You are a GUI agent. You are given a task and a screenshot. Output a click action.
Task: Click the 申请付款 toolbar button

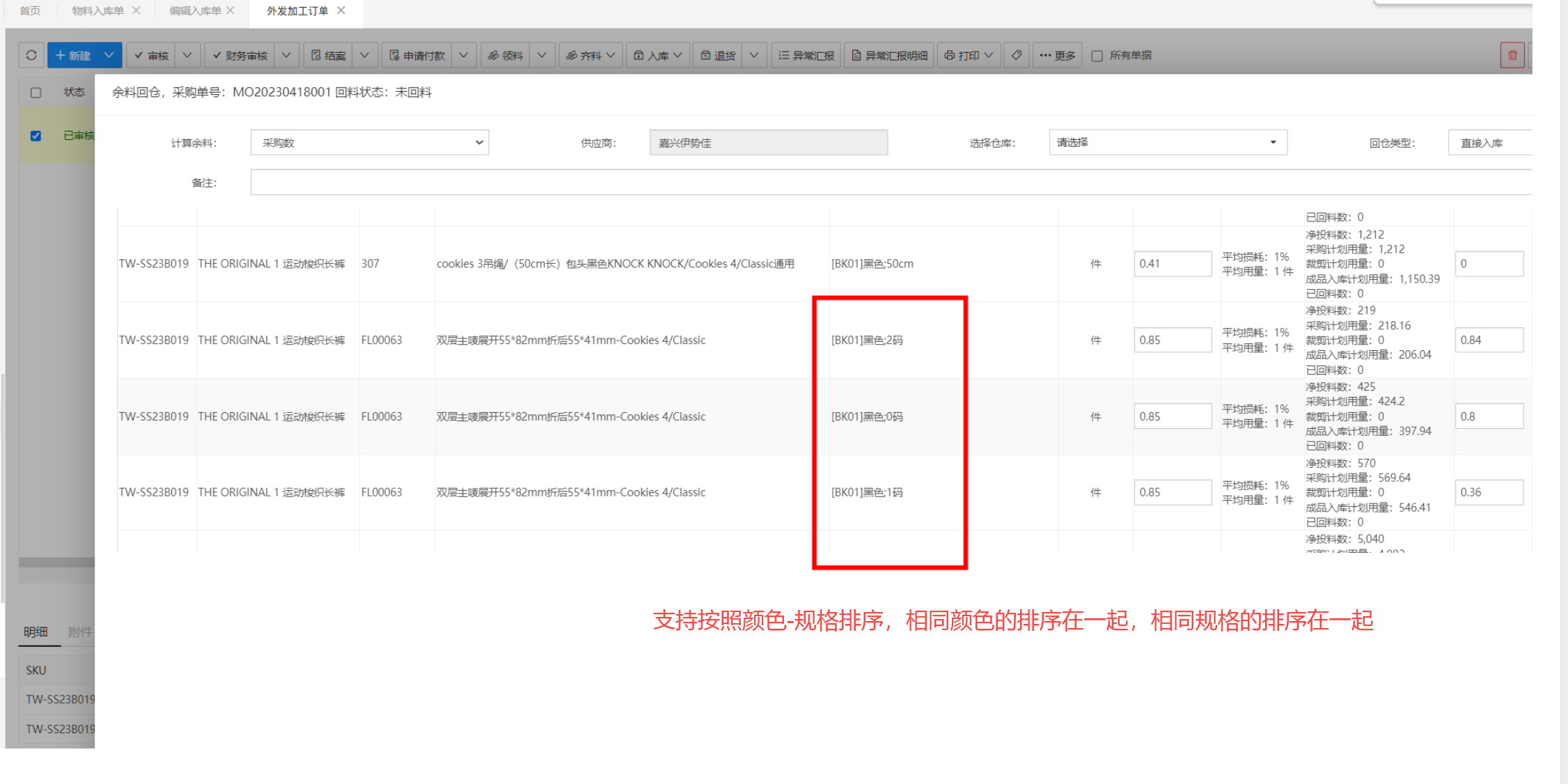[416, 55]
